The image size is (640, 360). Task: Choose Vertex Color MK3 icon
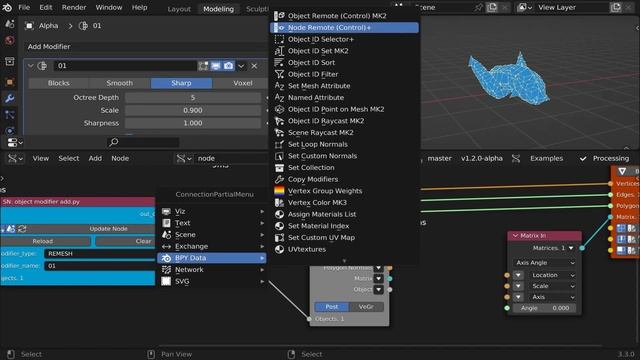click(x=279, y=202)
